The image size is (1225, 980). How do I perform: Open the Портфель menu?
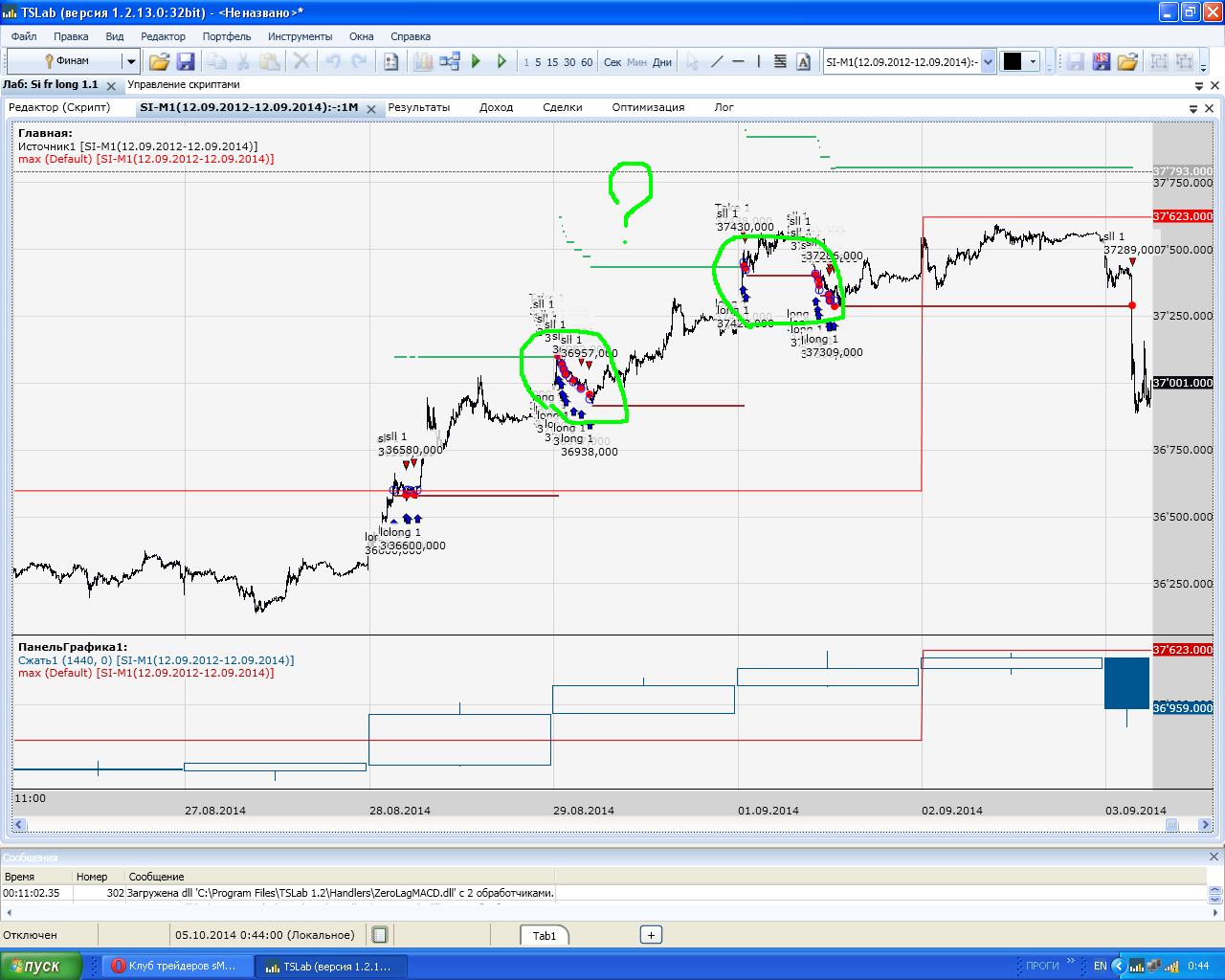(227, 36)
